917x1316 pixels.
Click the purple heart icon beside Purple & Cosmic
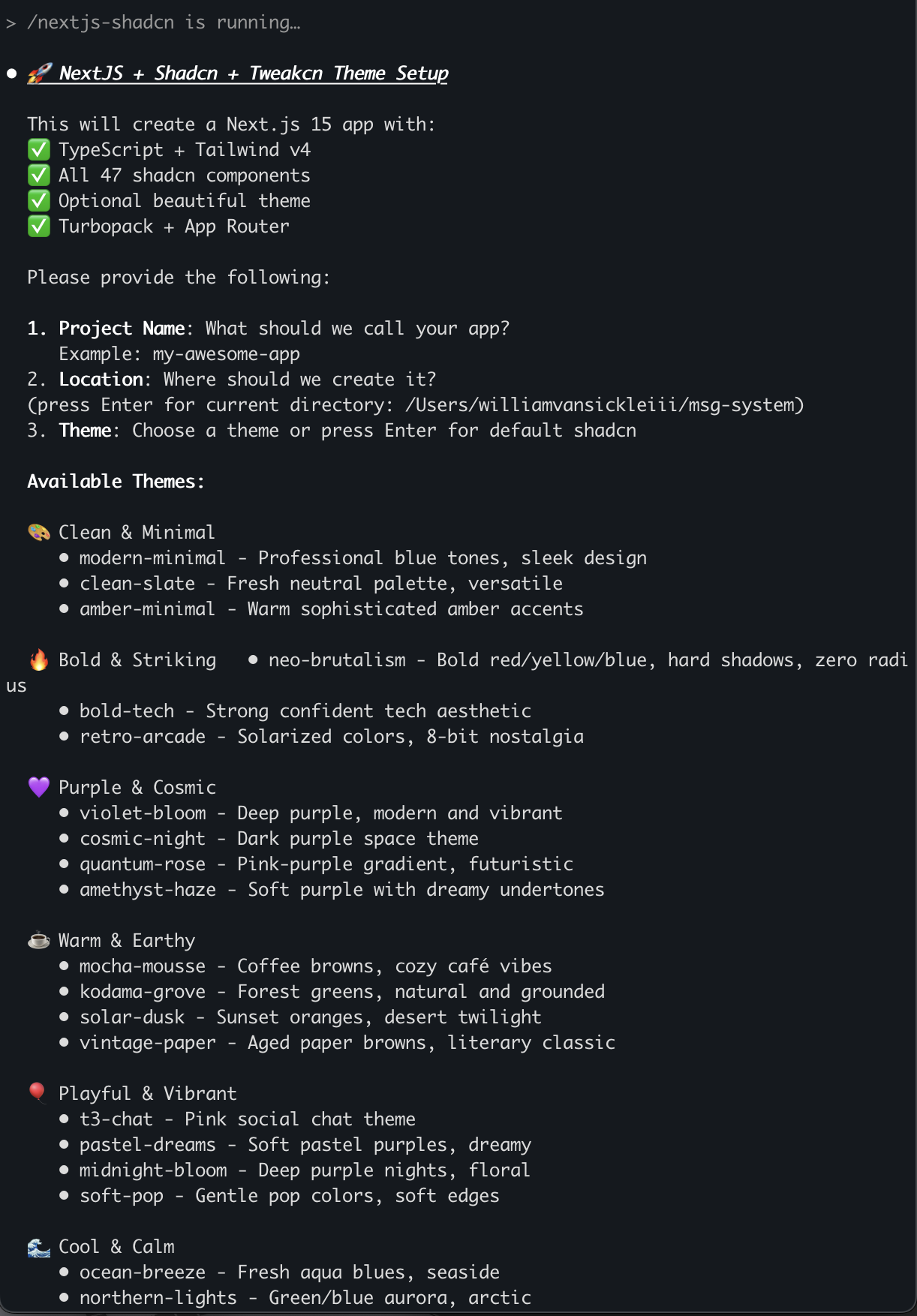tap(38, 788)
